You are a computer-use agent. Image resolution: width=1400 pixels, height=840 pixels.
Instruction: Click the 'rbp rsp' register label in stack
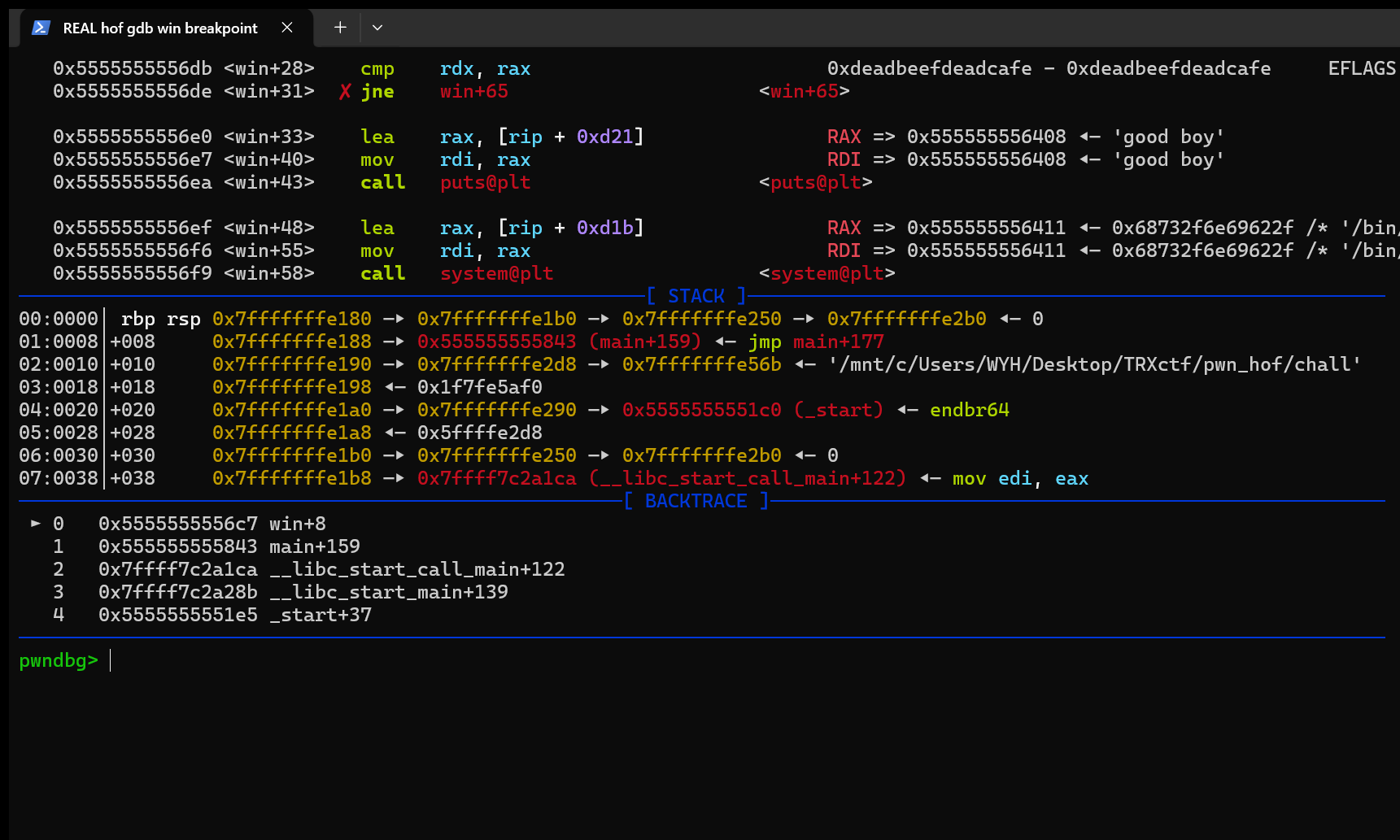pos(161,320)
